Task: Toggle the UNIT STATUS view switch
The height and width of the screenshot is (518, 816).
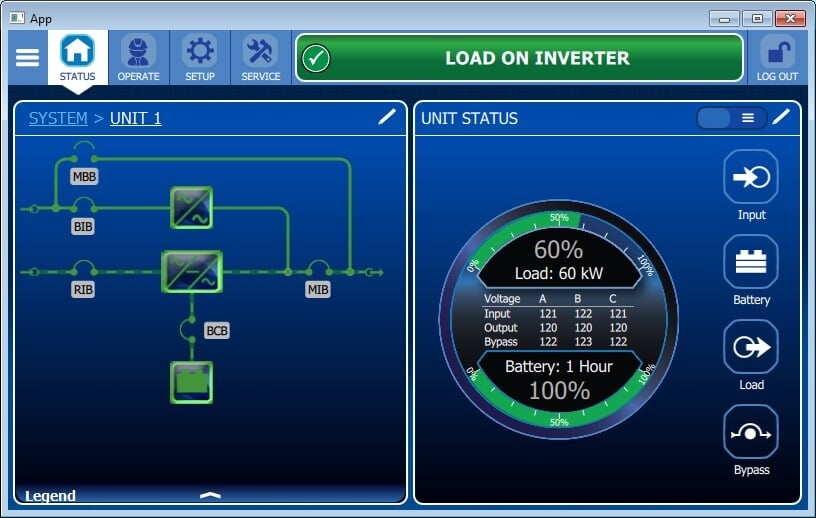Action: click(x=731, y=118)
